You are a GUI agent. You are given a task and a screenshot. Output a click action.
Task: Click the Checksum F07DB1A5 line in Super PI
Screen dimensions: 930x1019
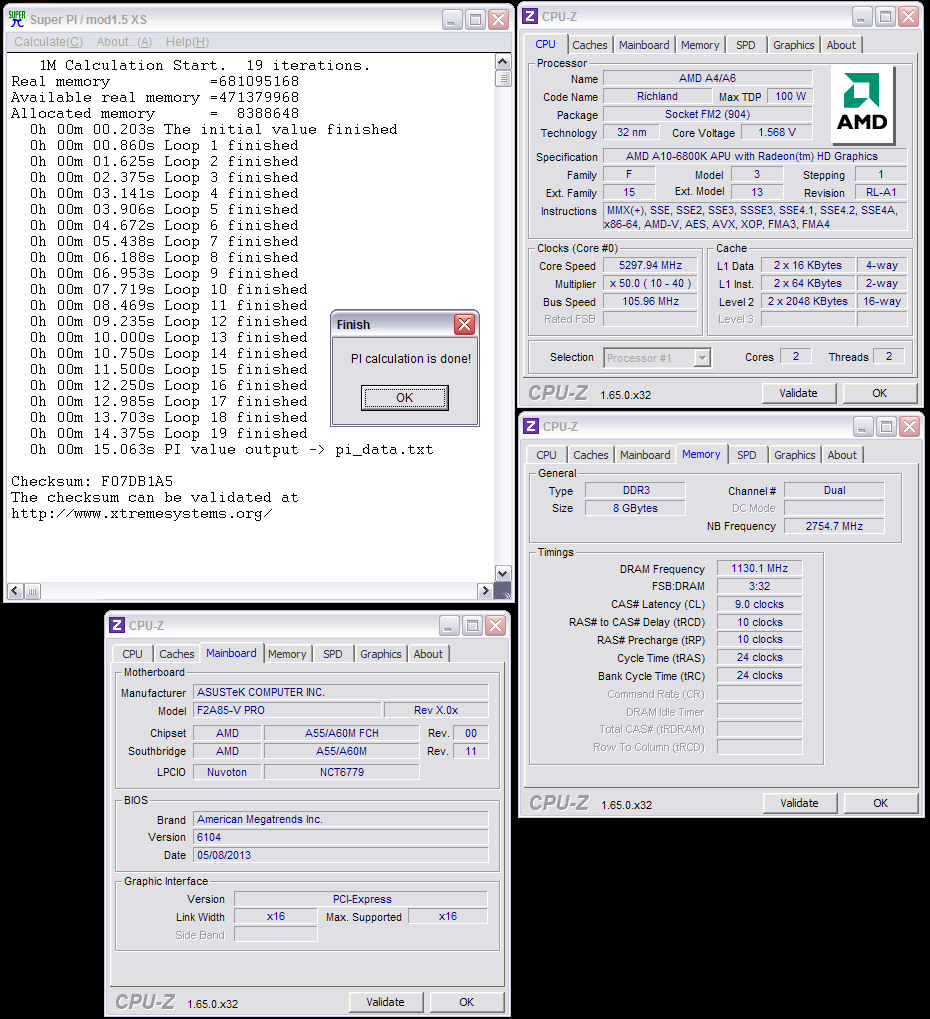pyautogui.click(x=92, y=482)
